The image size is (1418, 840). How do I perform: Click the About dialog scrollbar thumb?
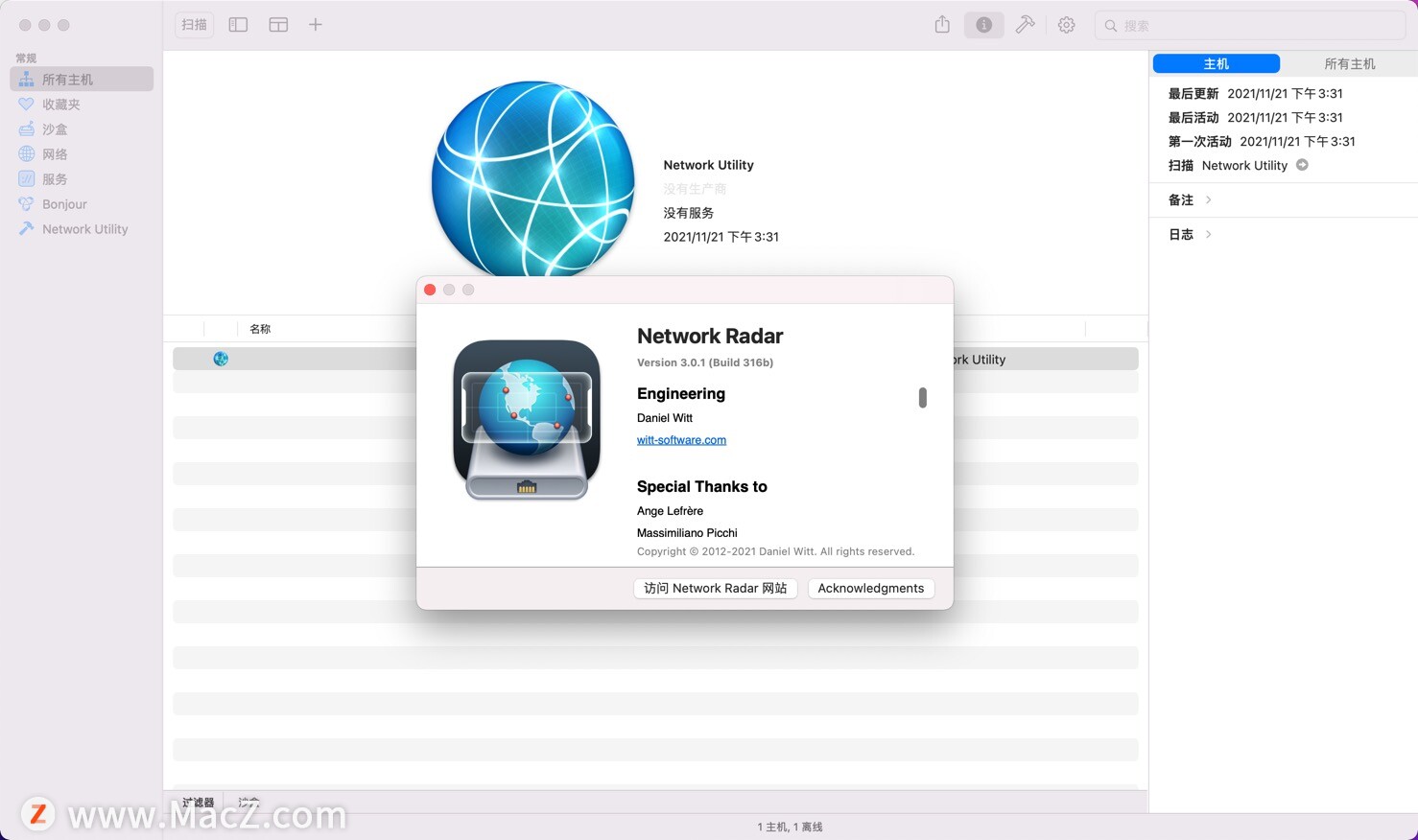point(922,397)
